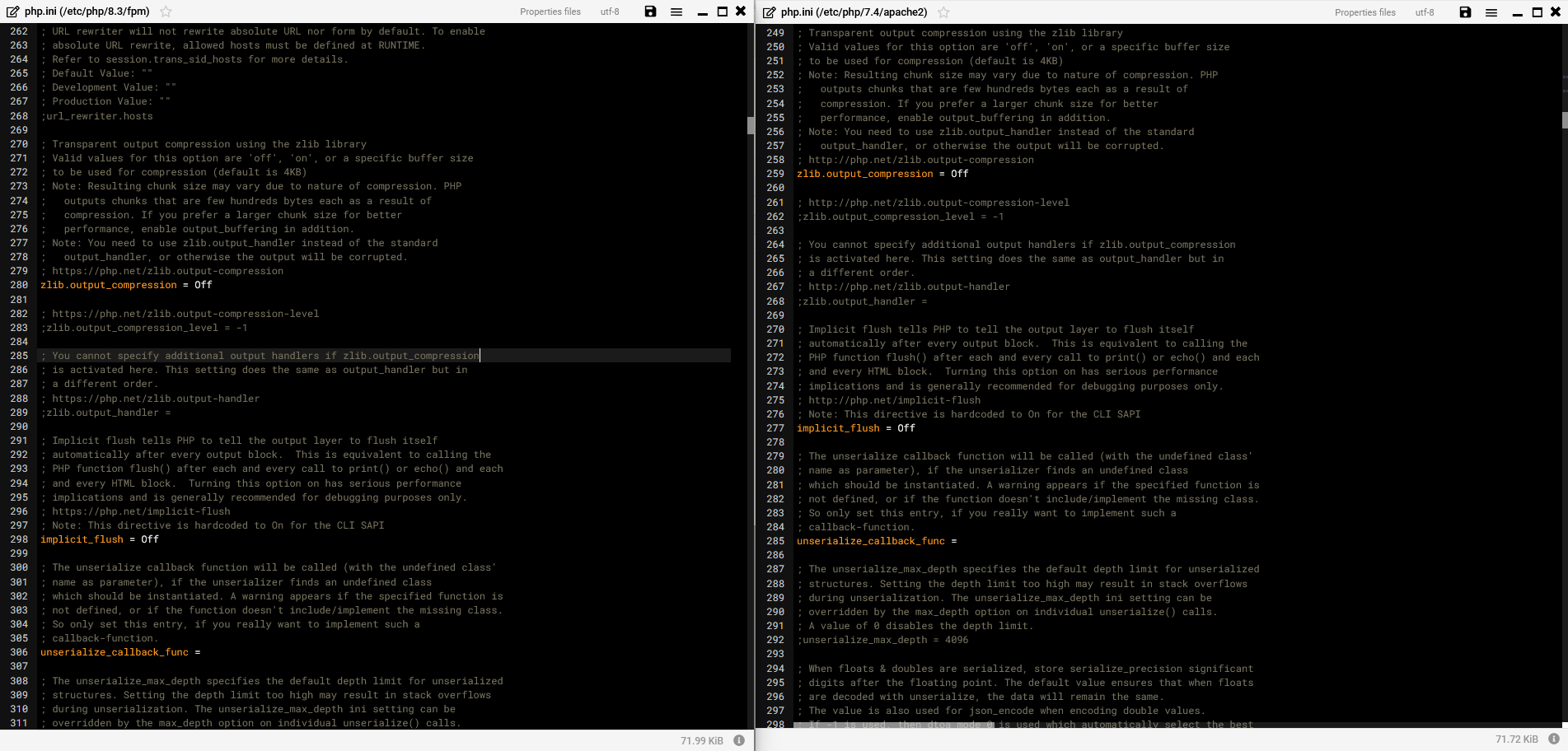Click ;zlib.output_compression_level = -1 in right pane
1568x751 pixels.
click(901, 217)
